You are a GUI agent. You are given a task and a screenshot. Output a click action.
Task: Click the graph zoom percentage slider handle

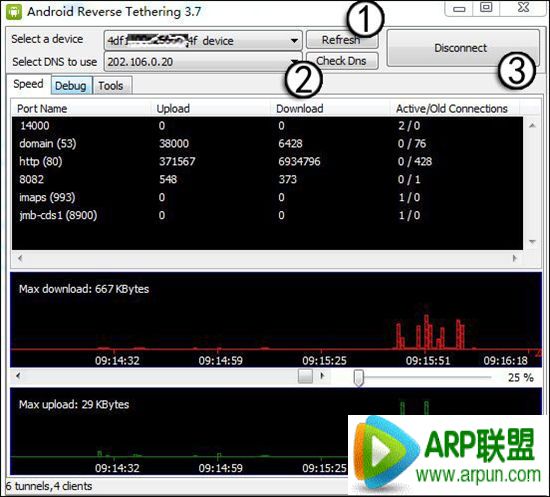point(358,378)
